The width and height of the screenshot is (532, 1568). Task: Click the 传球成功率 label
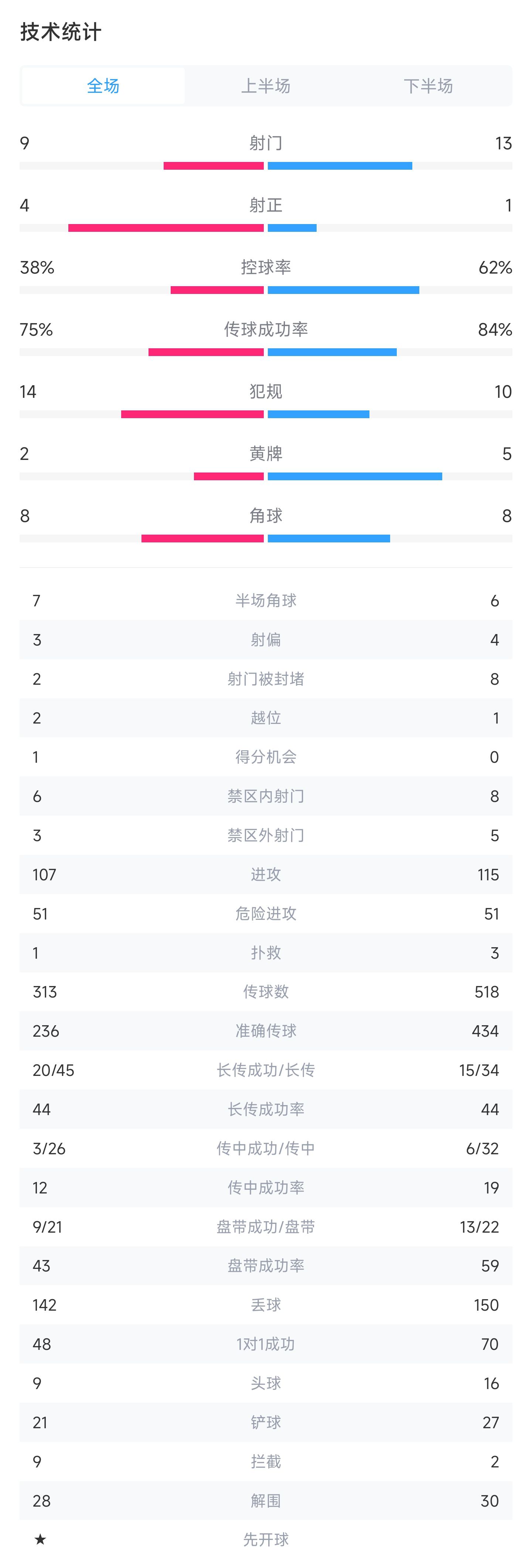coord(266,329)
